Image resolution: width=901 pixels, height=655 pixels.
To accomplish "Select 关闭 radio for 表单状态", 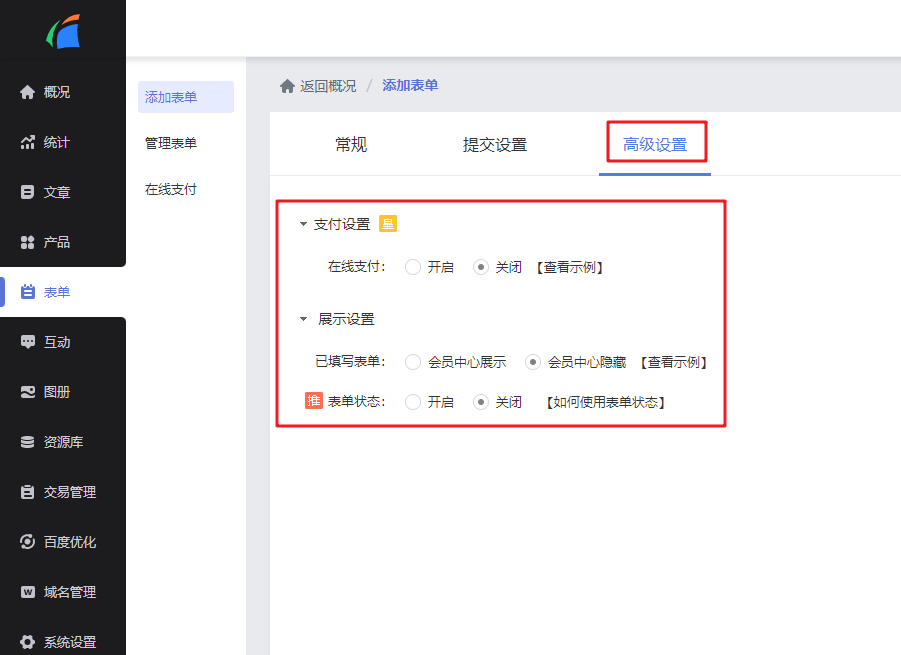I will tap(481, 402).
